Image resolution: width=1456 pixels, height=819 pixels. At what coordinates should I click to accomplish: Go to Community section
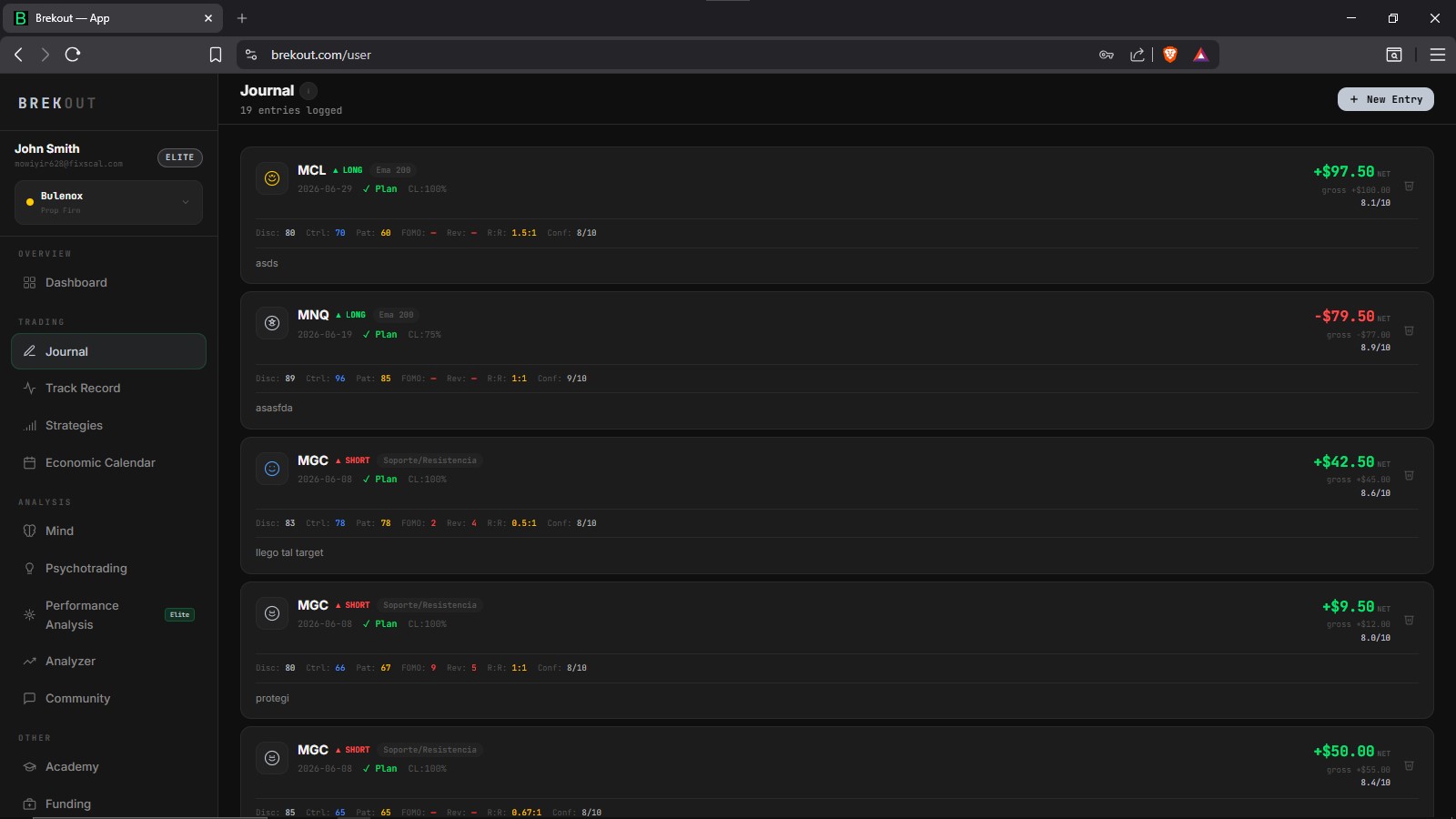(x=108, y=698)
